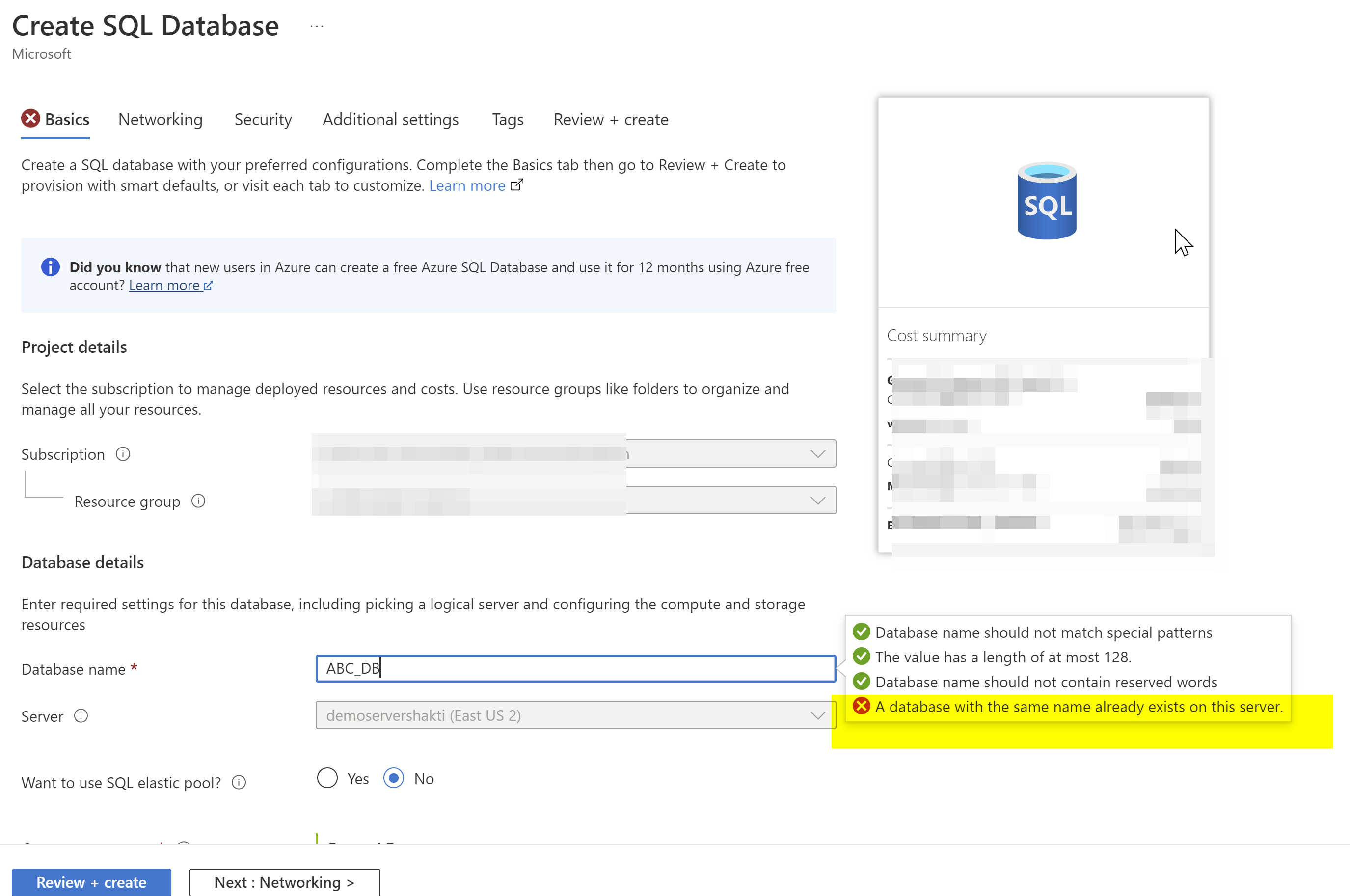
Task: Click 'Want to use SQL elastic pool?' label
Action: pyautogui.click(x=121, y=783)
